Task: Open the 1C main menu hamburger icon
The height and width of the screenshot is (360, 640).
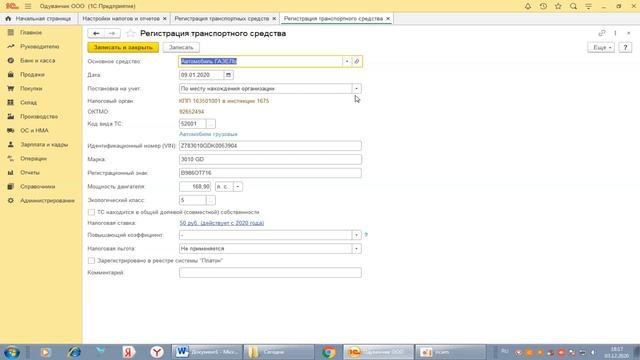Action: tap(28, 6)
